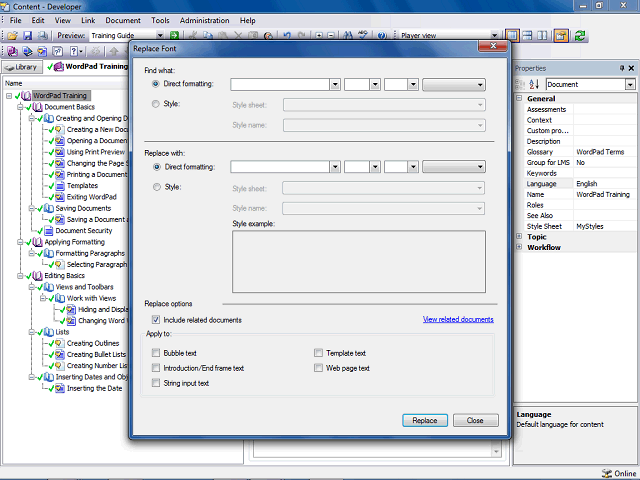Viewport: 640px width, 480px height.
Task: Open the Edit menu
Action: pyautogui.click(x=38, y=20)
